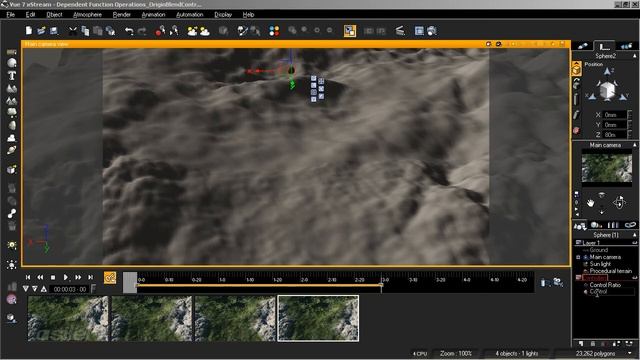The height and width of the screenshot is (360, 640).
Task: Click the X position field
Action: pyautogui.click(x=615, y=115)
